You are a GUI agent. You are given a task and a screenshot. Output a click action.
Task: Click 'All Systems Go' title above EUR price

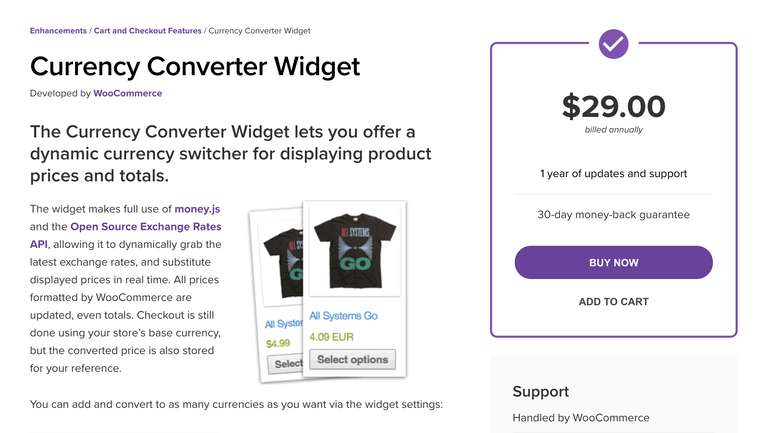click(x=336, y=316)
